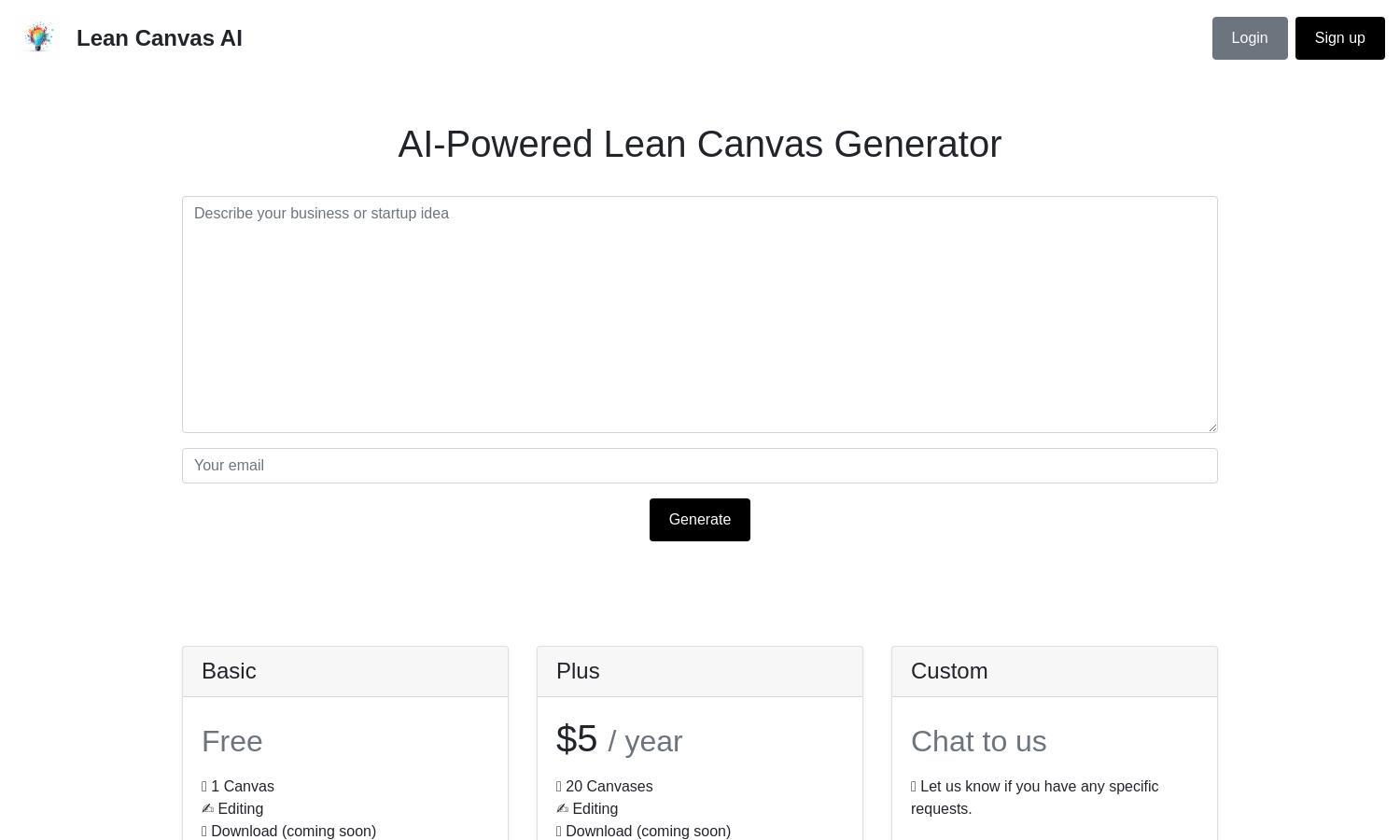Viewport: 1400px width, 840px height.
Task: Focus the business idea description textarea
Action: click(700, 315)
